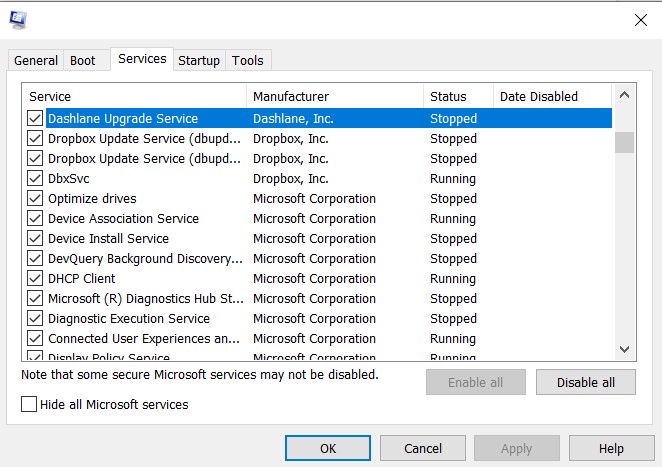Click the scroll up arrow

(624, 95)
